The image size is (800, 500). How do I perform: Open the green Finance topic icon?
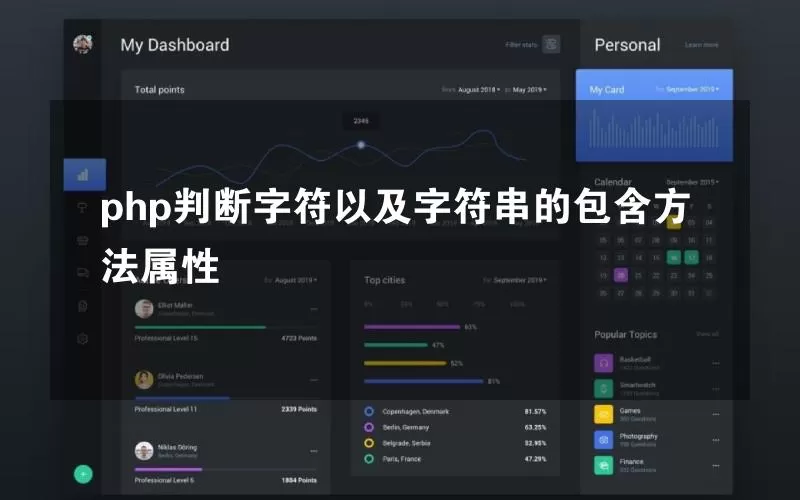[604, 465]
